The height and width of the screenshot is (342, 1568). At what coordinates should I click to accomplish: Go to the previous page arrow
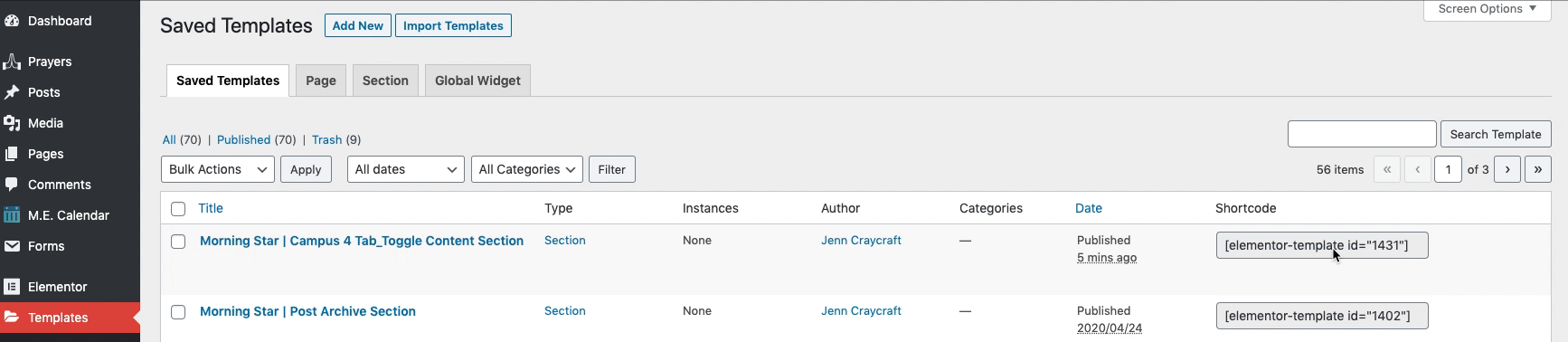[x=1417, y=169]
